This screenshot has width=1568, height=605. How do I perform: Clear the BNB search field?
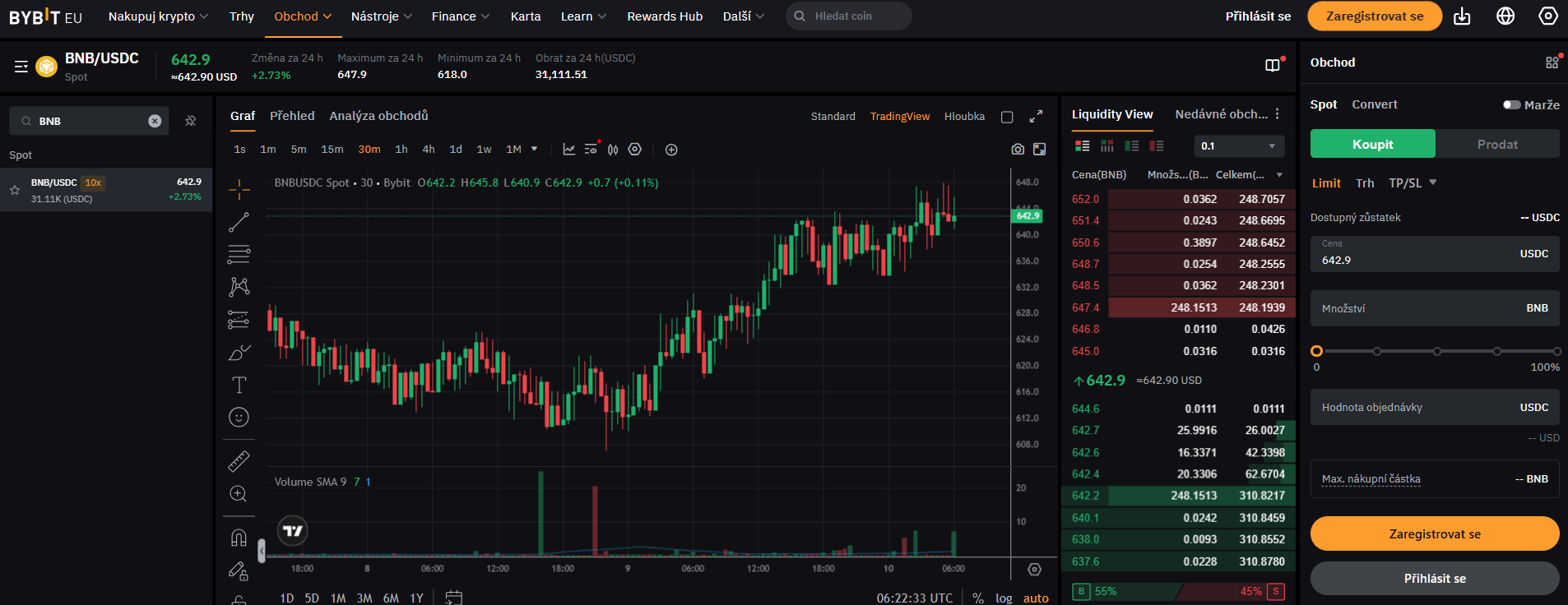pyautogui.click(x=155, y=121)
